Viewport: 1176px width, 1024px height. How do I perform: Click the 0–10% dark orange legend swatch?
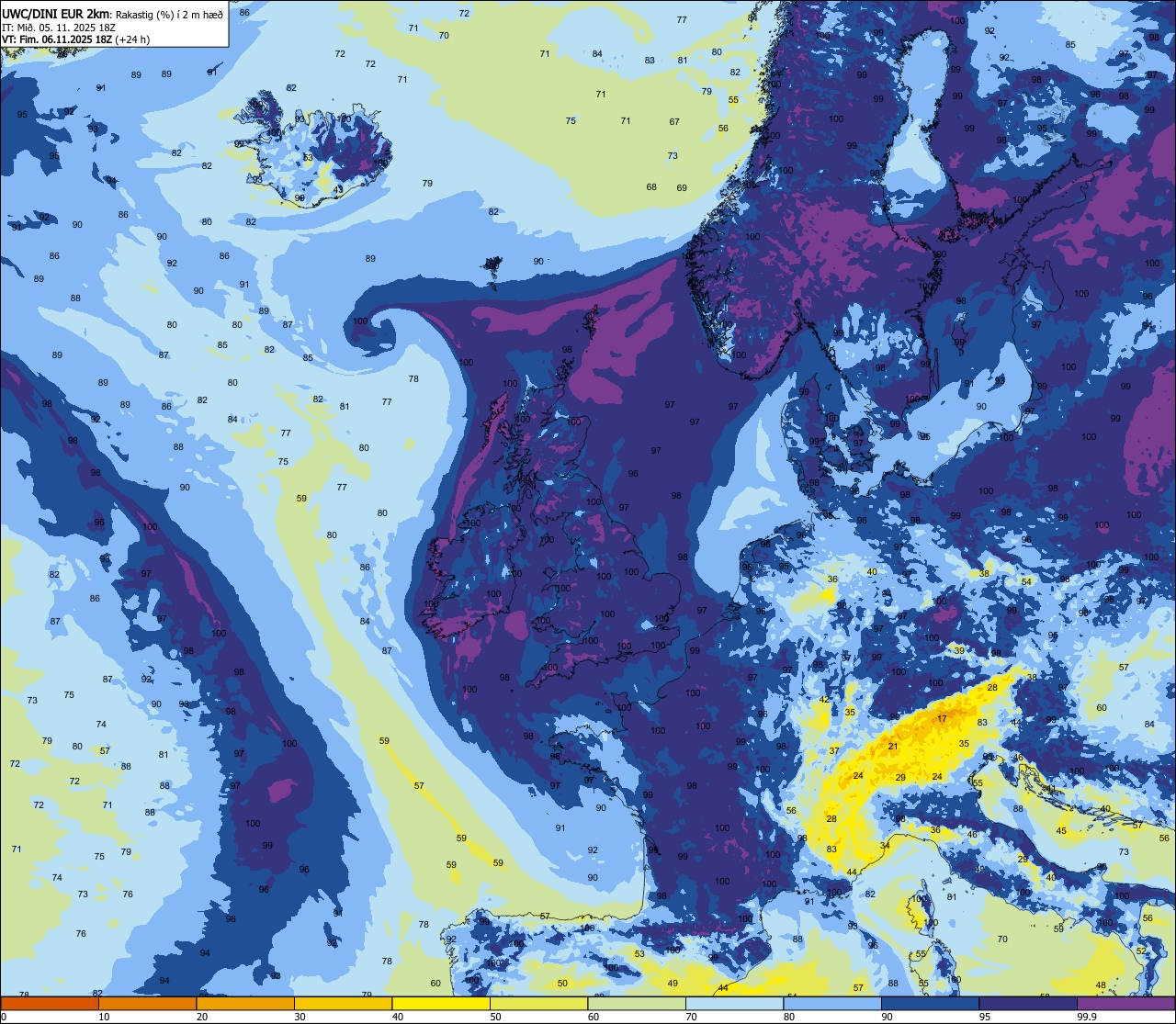pyautogui.click(x=50, y=1003)
